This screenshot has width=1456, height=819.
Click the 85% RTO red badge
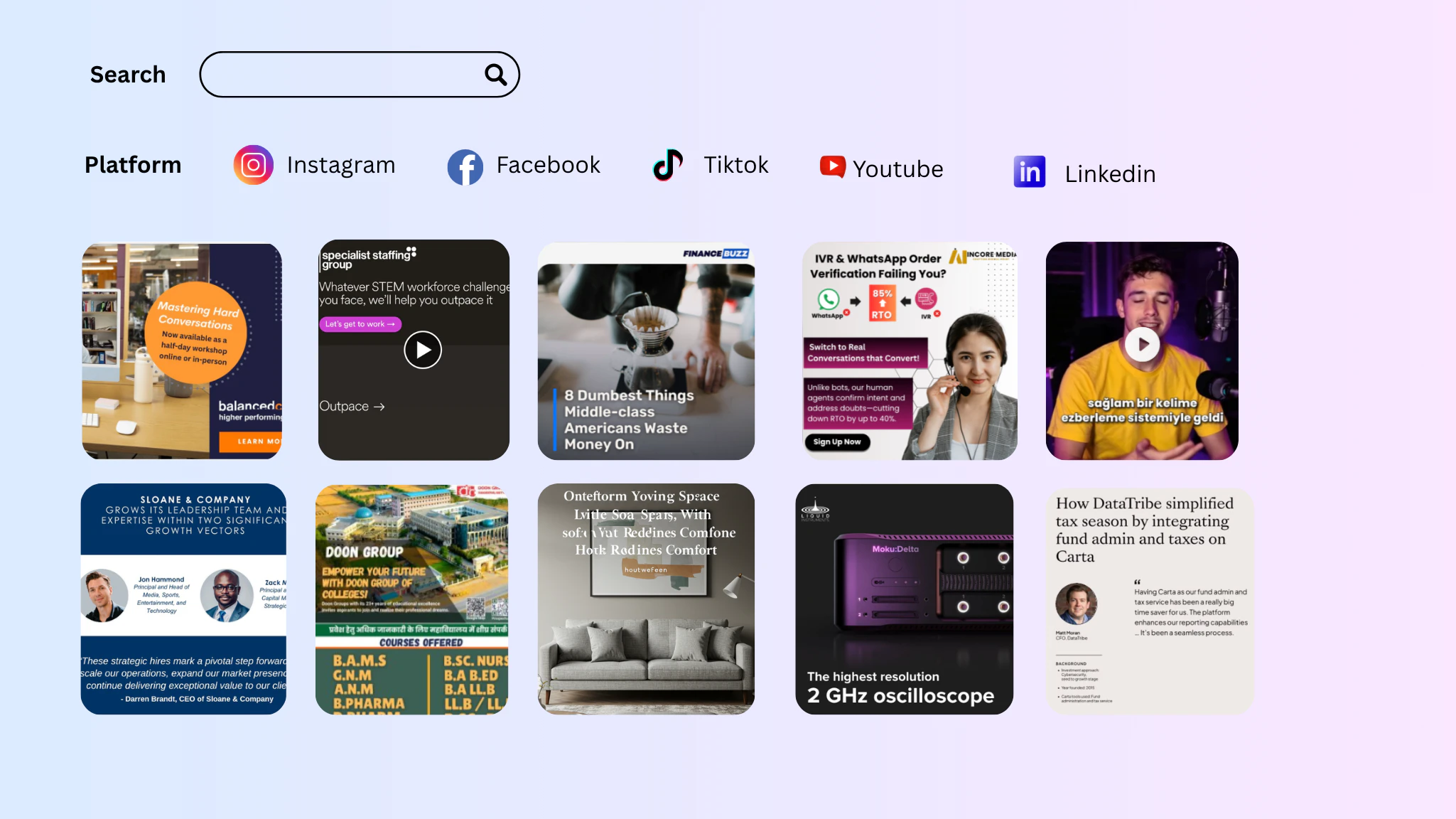[882, 304]
